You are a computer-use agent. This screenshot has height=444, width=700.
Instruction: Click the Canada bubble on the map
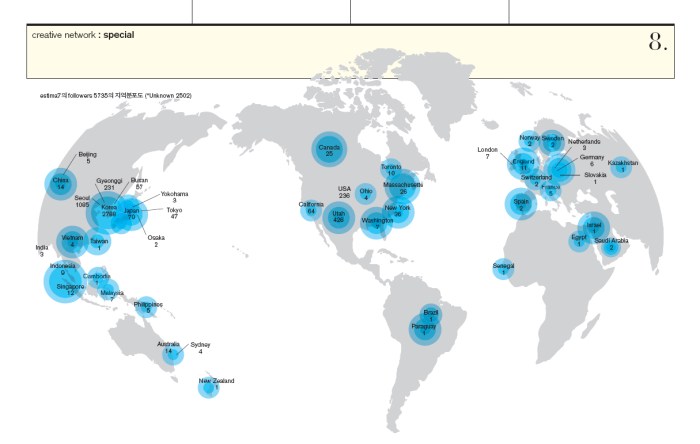329,150
